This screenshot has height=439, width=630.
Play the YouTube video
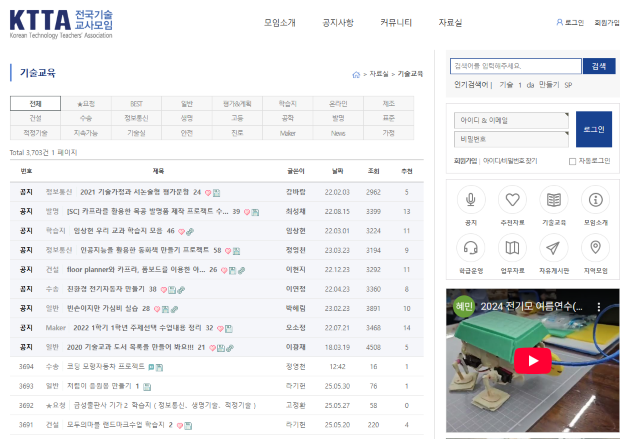click(x=525, y=360)
